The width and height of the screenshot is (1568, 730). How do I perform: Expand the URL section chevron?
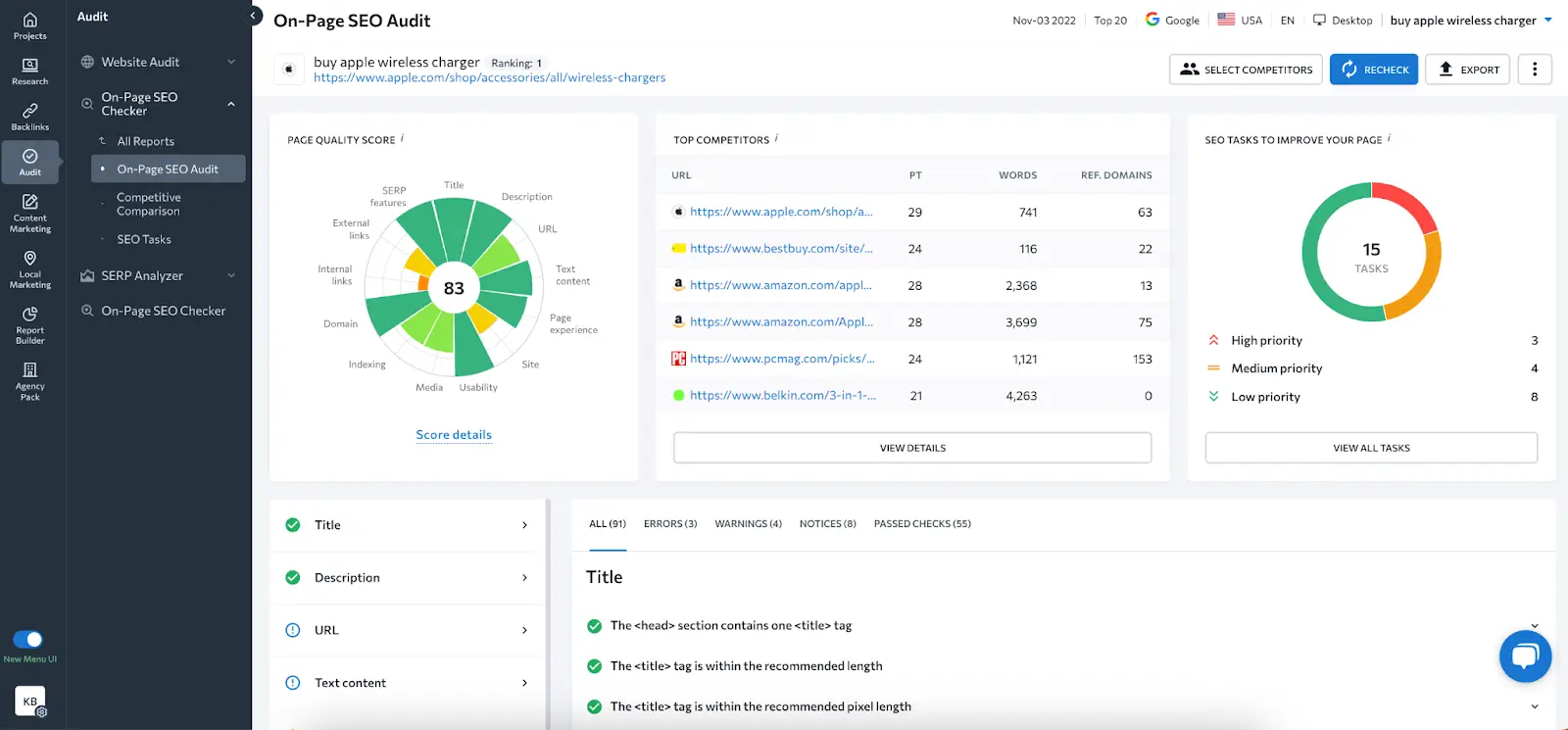click(524, 630)
